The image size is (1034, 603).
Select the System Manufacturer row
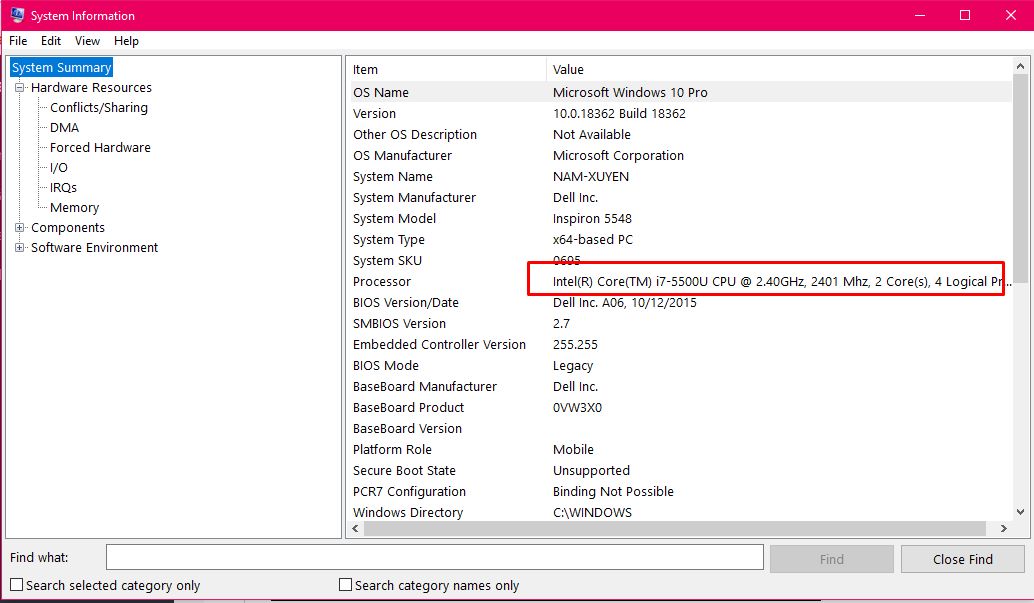[679, 198]
